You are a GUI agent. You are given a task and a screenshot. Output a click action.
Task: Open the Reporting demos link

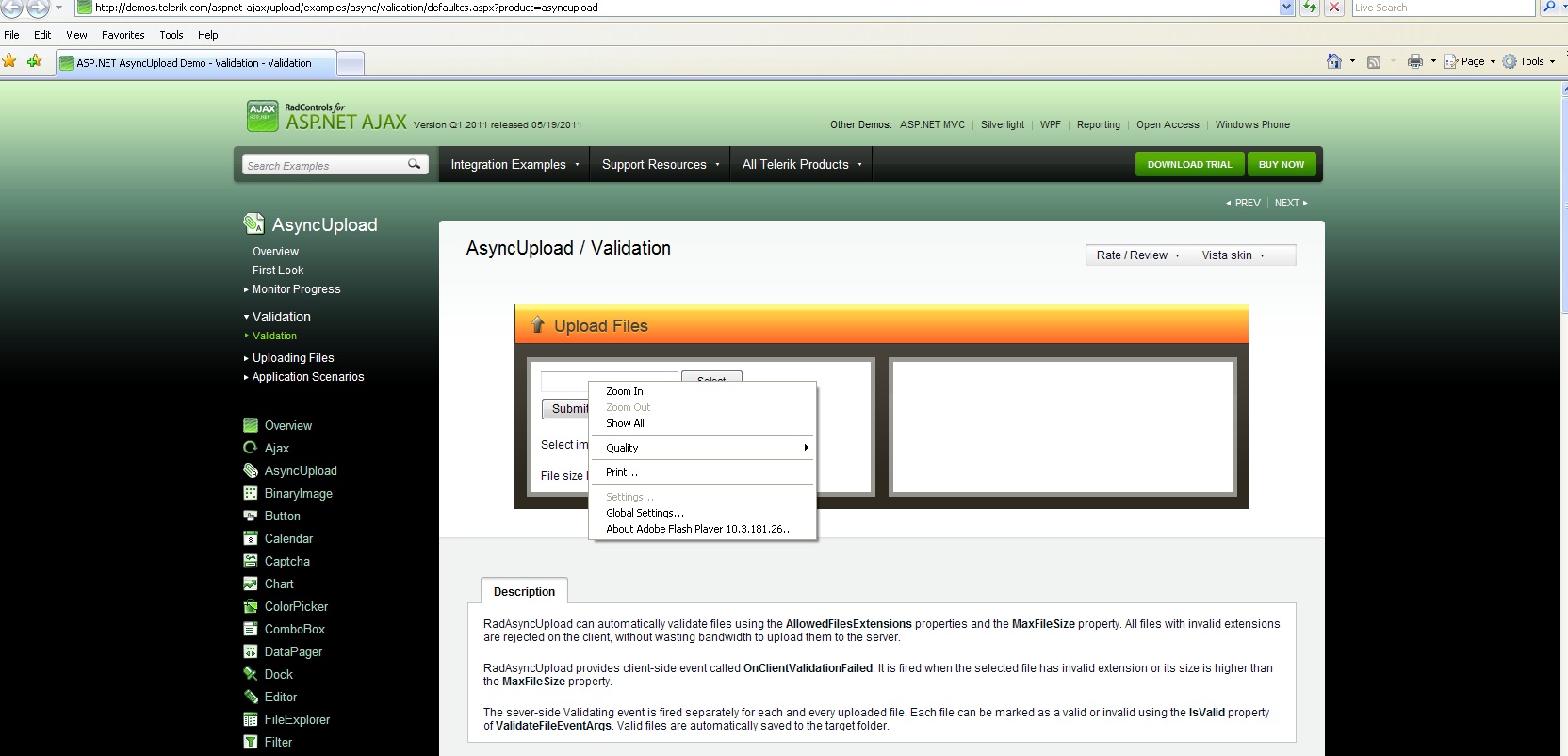tap(1099, 124)
